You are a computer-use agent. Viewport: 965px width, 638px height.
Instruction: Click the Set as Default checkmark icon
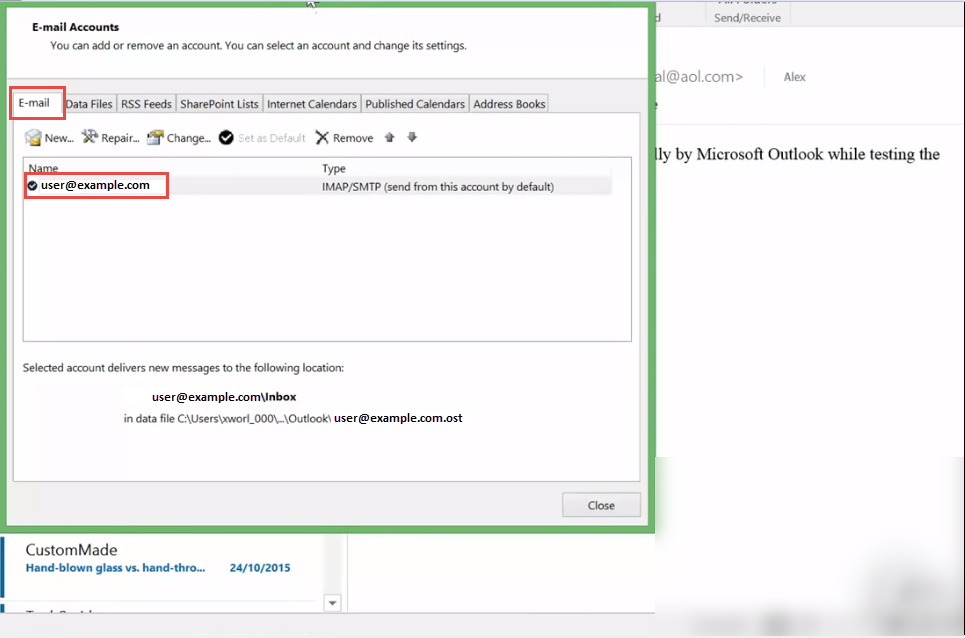coord(225,137)
